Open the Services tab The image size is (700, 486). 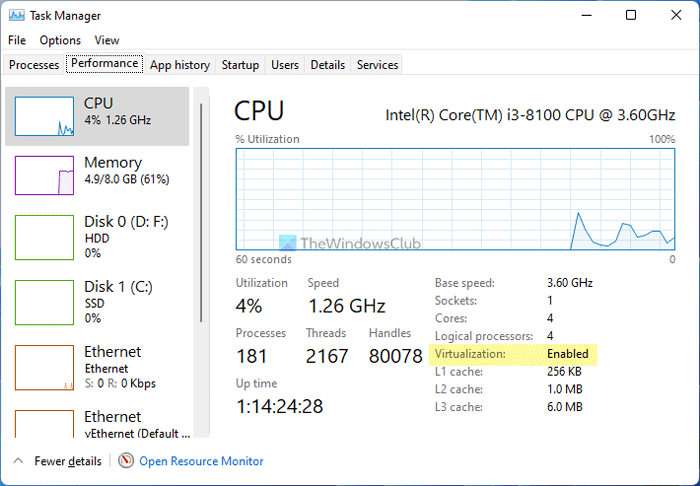pyautogui.click(x=377, y=65)
